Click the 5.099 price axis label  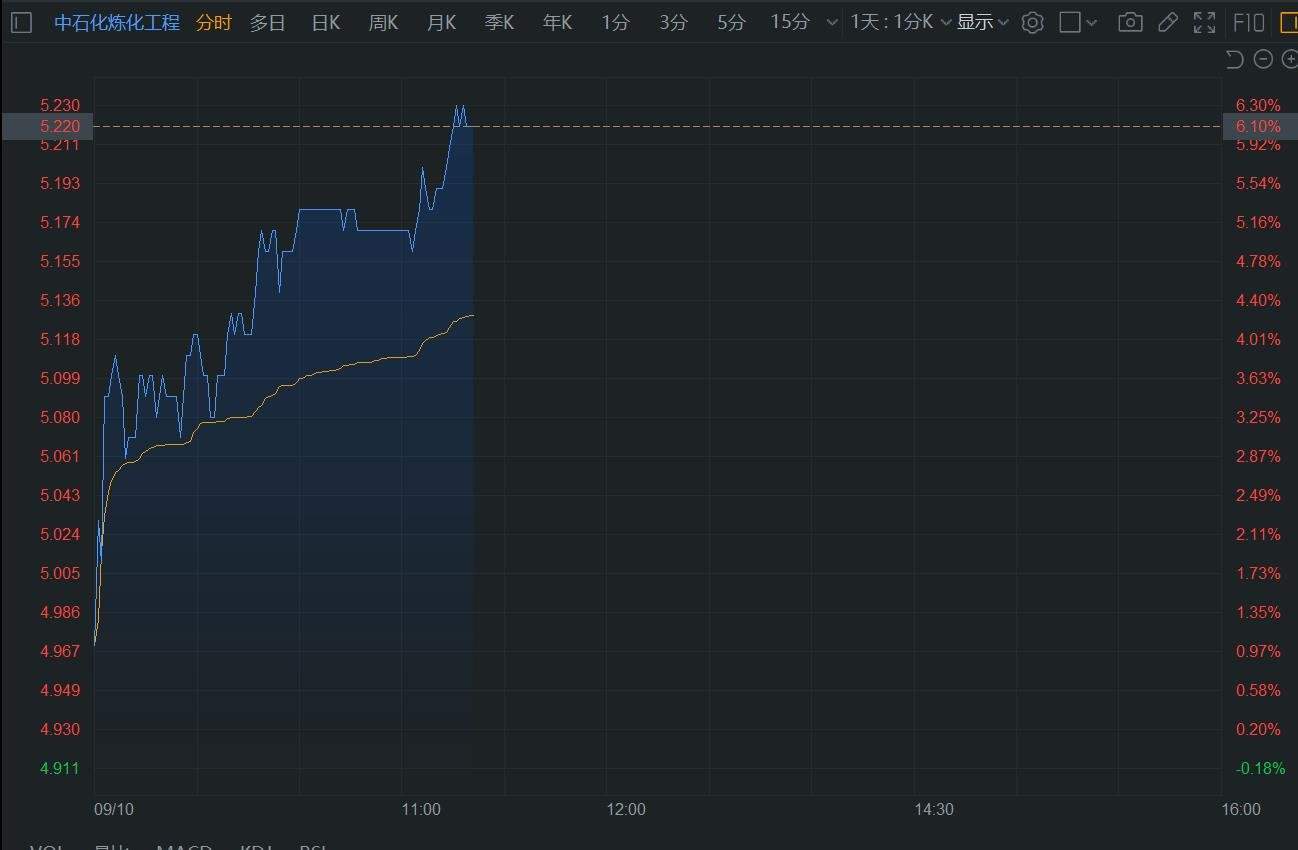[60, 378]
